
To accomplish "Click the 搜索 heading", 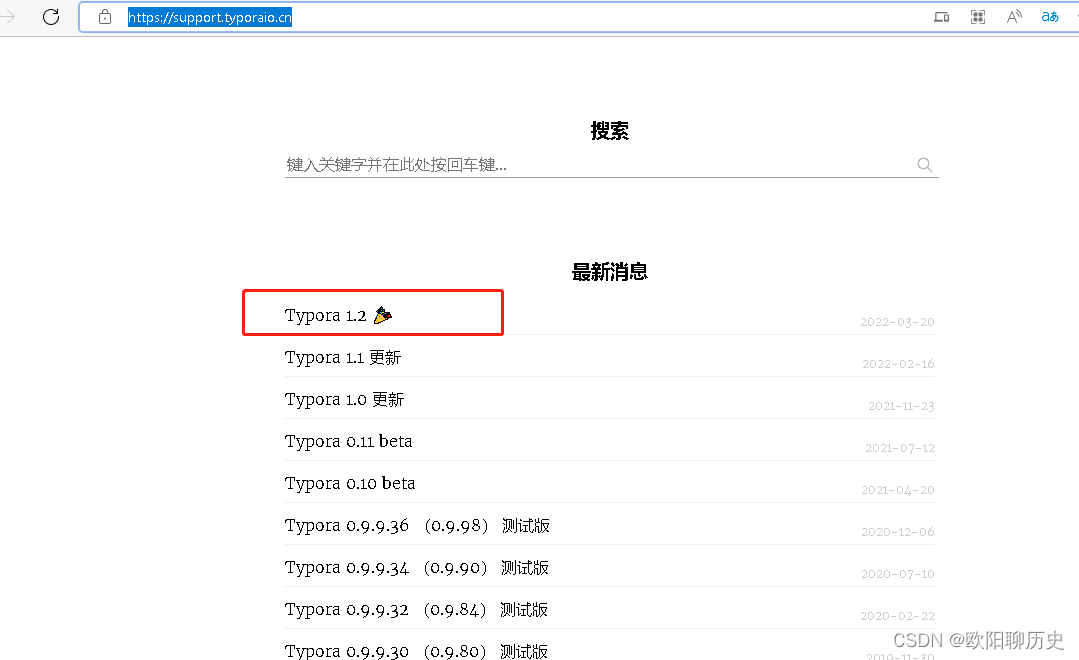I will click(610, 131).
